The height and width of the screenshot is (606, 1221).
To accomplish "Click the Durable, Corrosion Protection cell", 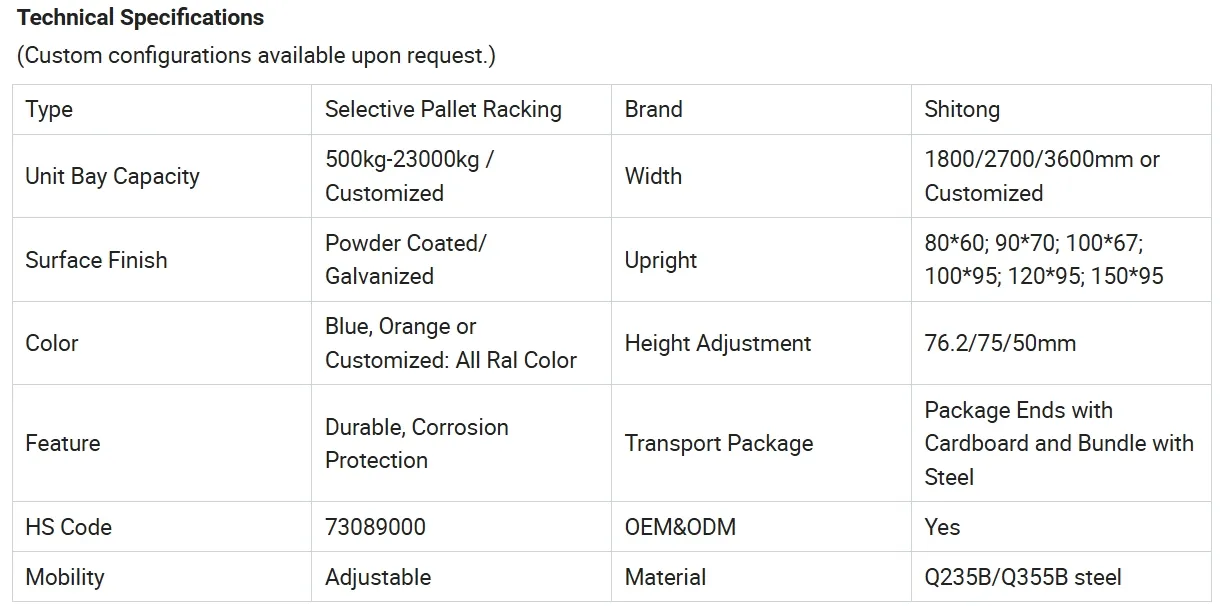I will 416,443.
